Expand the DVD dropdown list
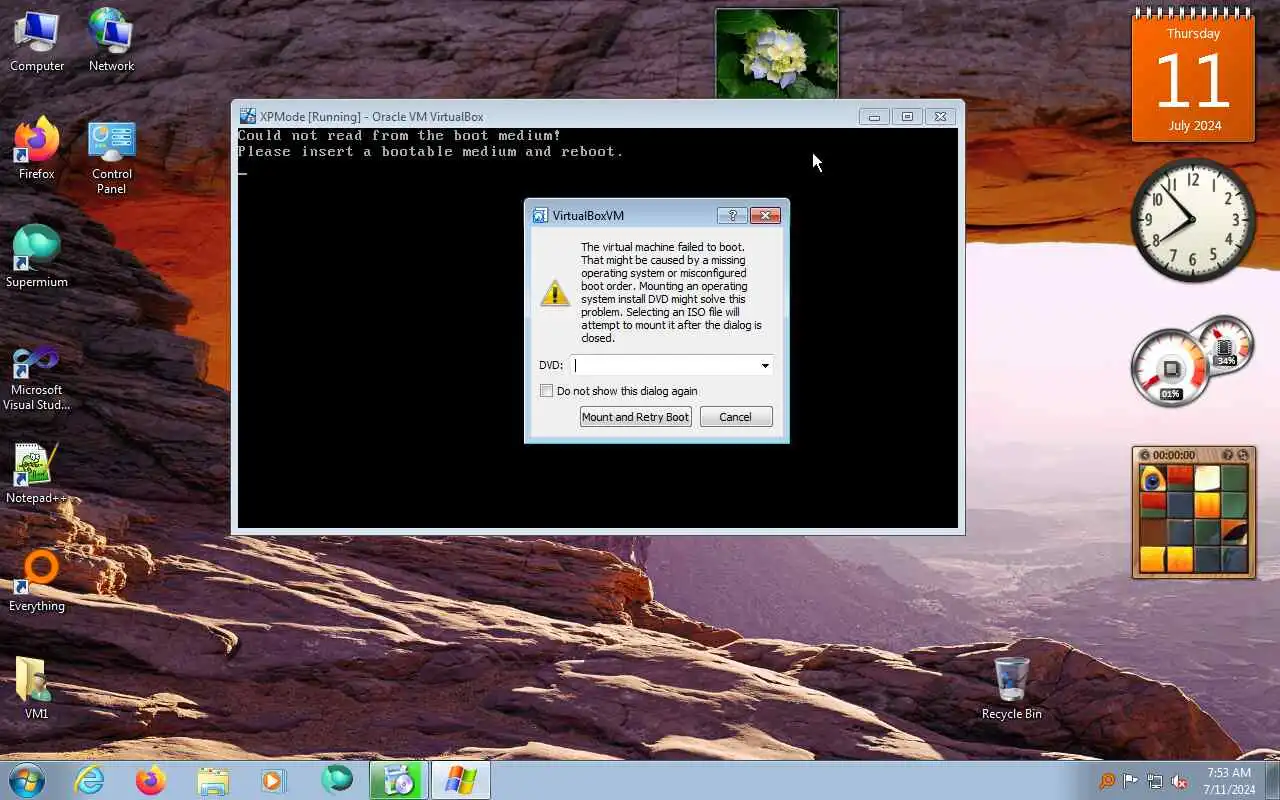The image size is (1280, 800). (x=765, y=366)
